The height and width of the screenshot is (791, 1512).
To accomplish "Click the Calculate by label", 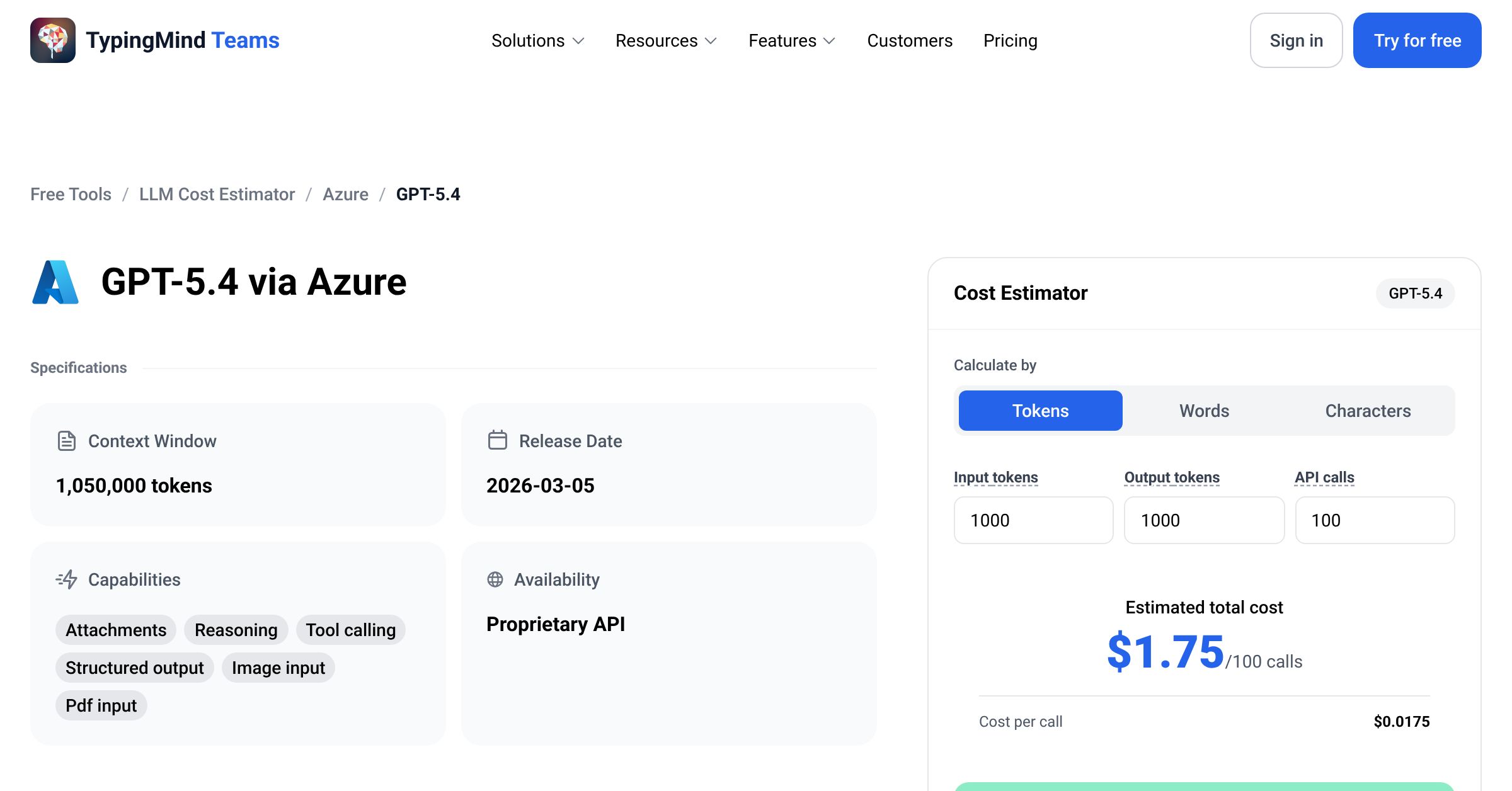I will (995, 365).
